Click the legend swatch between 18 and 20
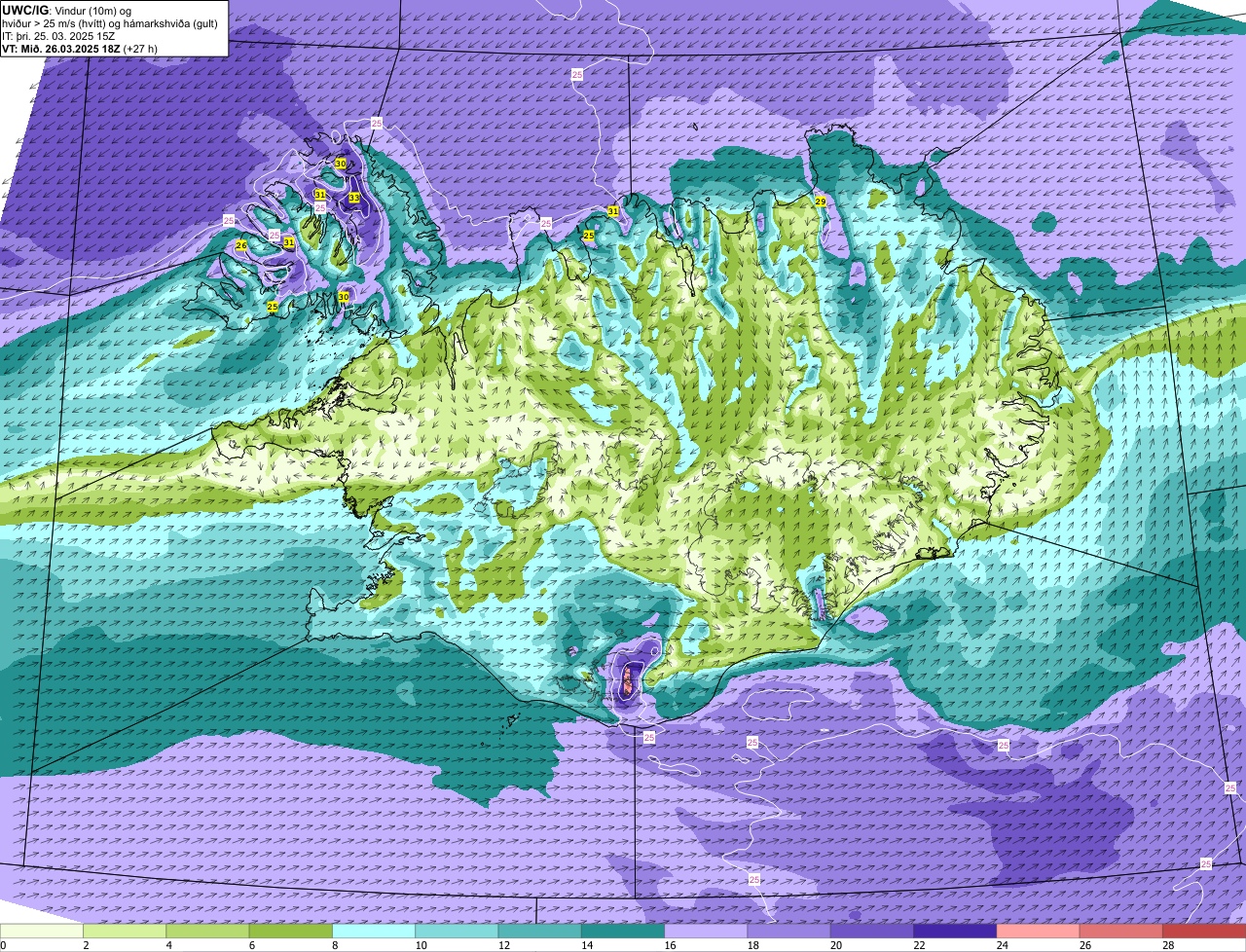Image resolution: width=1246 pixels, height=952 pixels. point(789,931)
